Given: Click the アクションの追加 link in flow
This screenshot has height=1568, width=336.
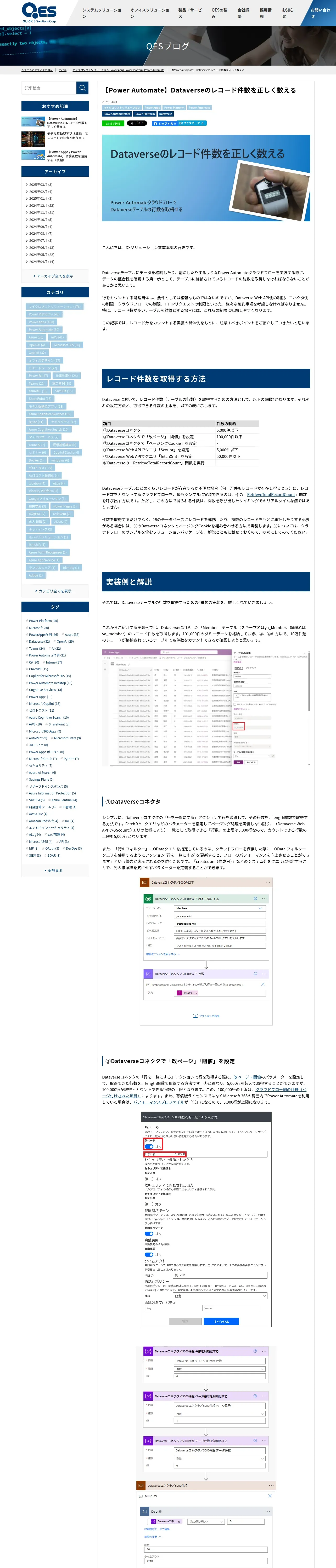Looking at the screenshot, I should 206,1016.
